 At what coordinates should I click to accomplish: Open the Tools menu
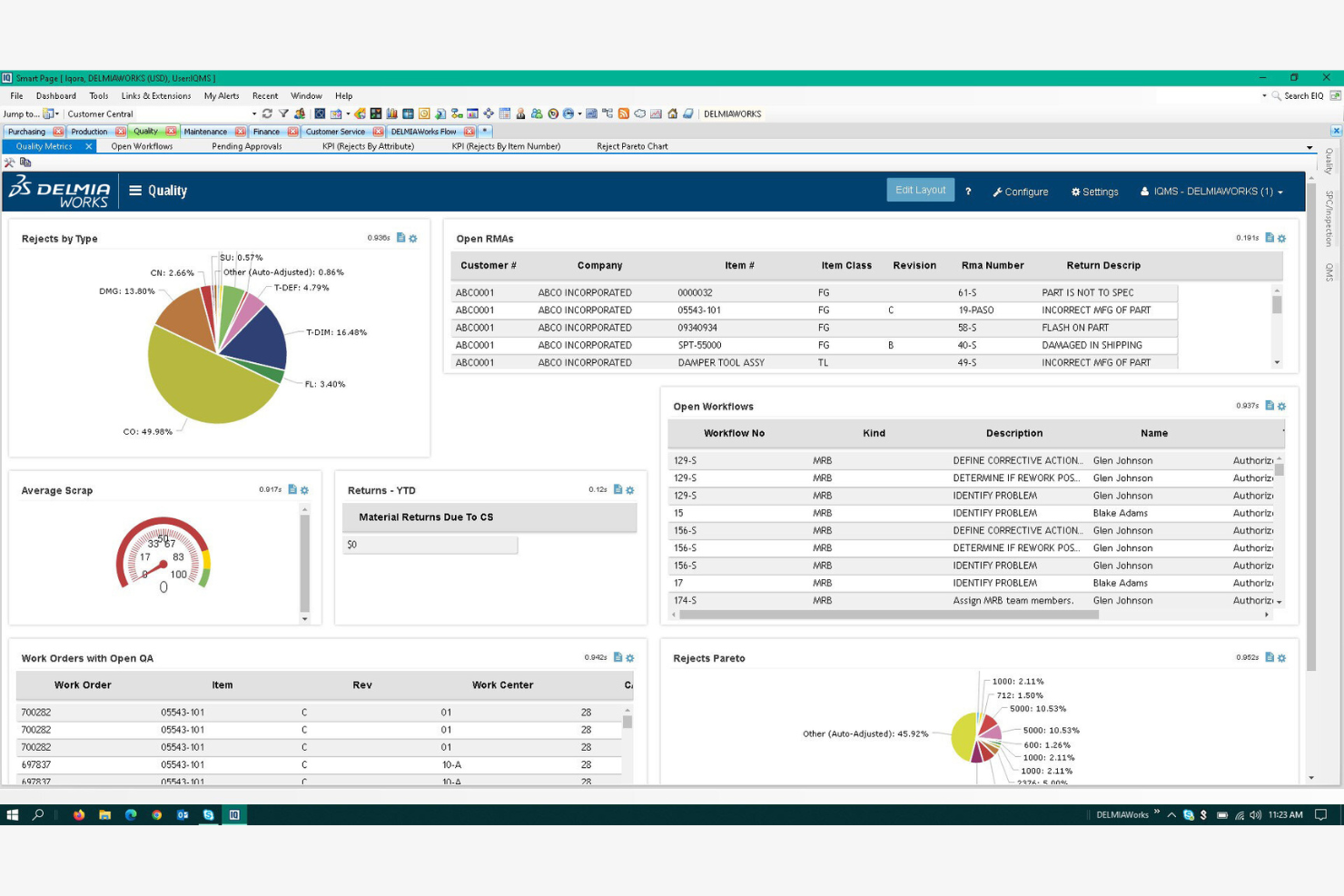[x=98, y=95]
